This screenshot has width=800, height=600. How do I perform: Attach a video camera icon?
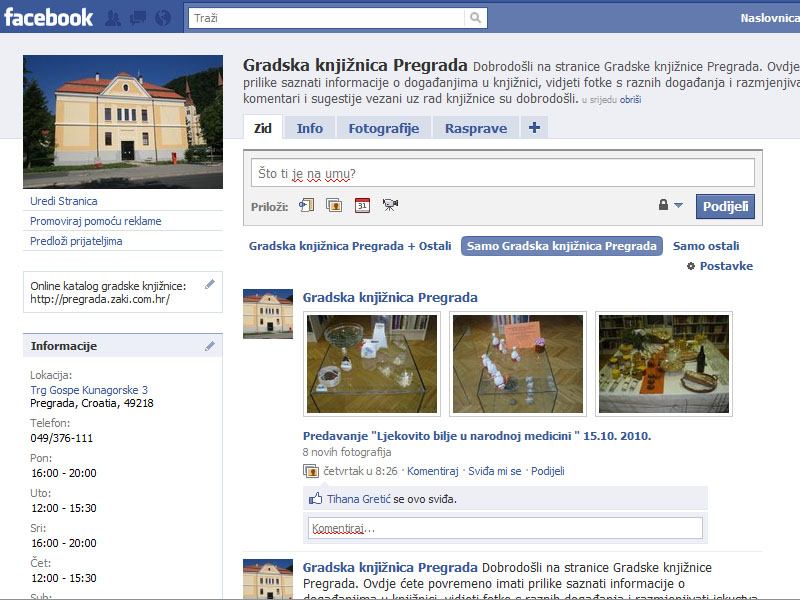pos(390,205)
